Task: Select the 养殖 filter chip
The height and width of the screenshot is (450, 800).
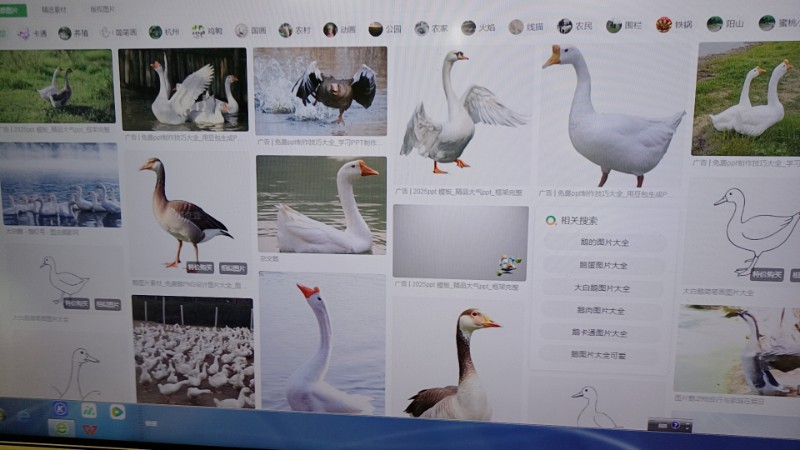Action: click(x=73, y=33)
